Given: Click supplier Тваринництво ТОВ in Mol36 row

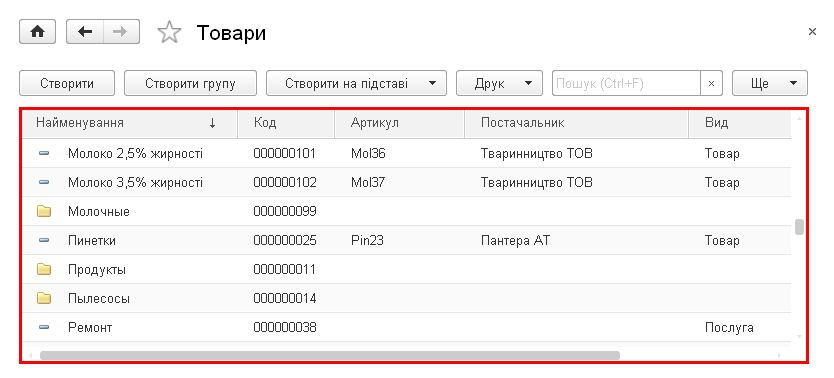Looking at the screenshot, I should (537, 154).
